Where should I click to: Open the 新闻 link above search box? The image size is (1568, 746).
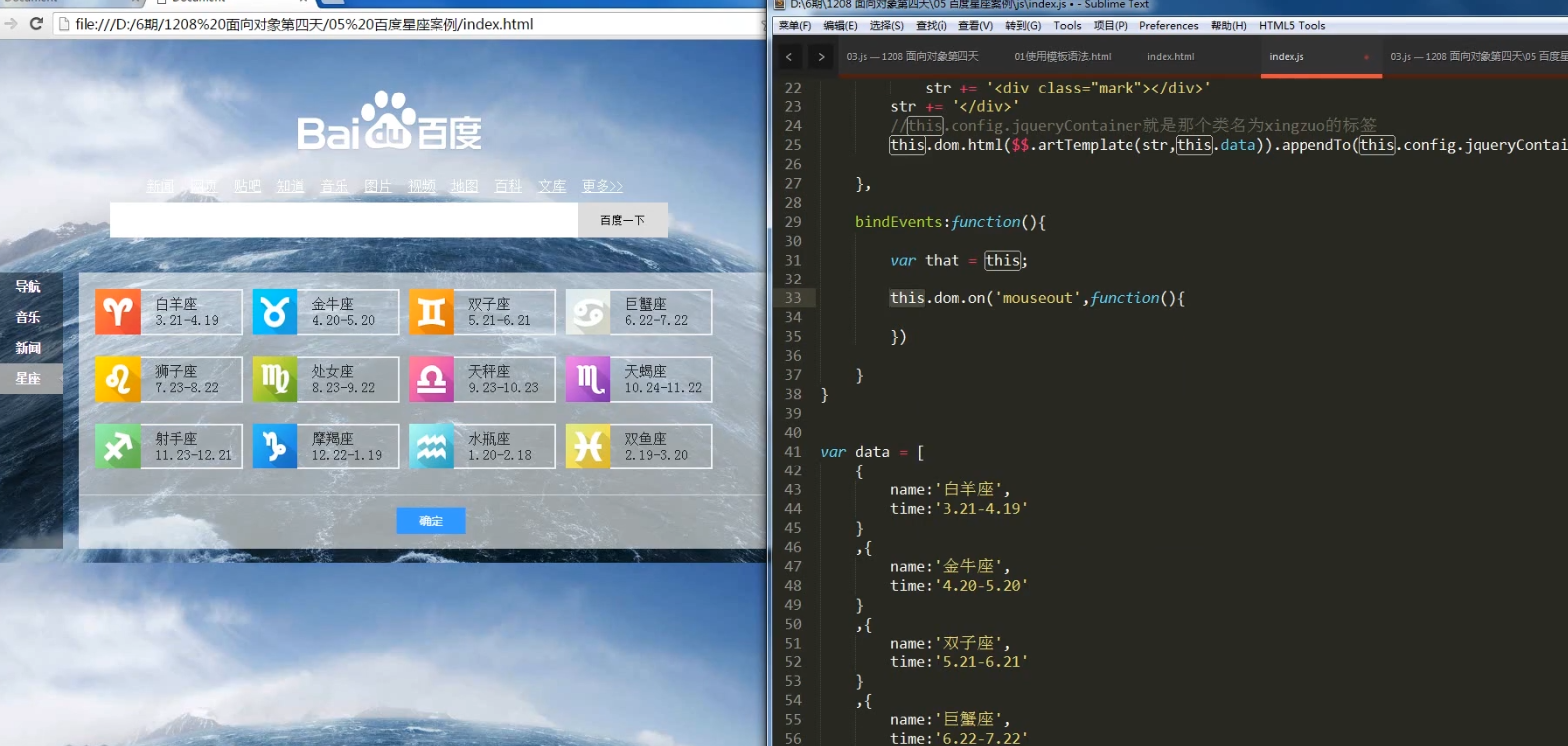click(160, 186)
